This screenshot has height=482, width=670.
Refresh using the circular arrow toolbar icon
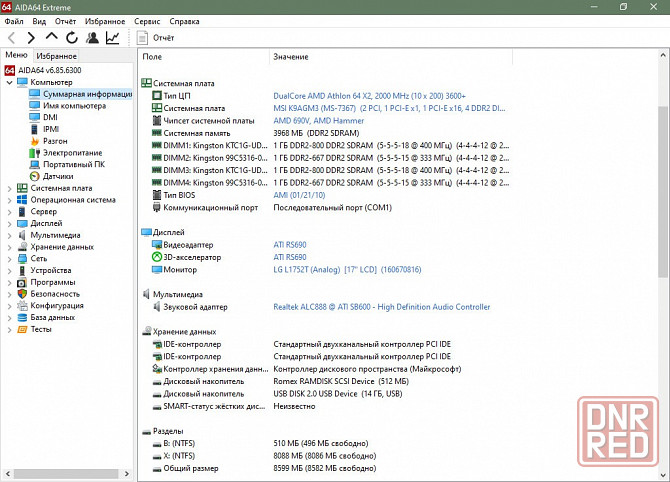tap(72, 38)
